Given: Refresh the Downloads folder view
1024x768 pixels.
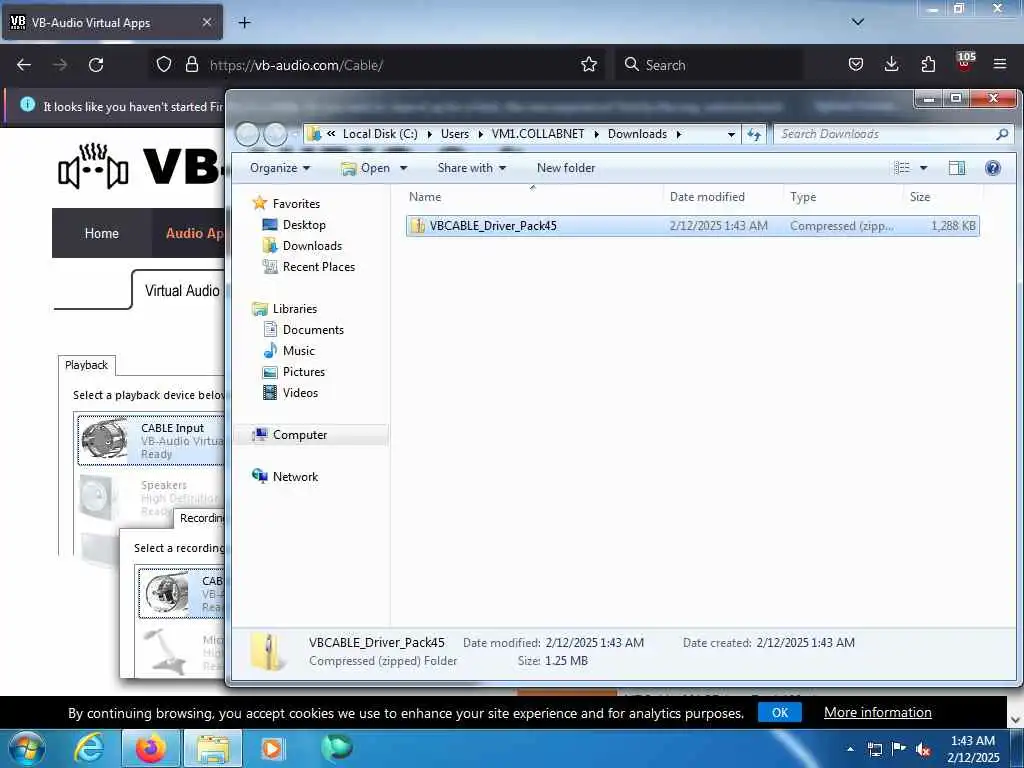Looking at the screenshot, I should [x=754, y=135].
